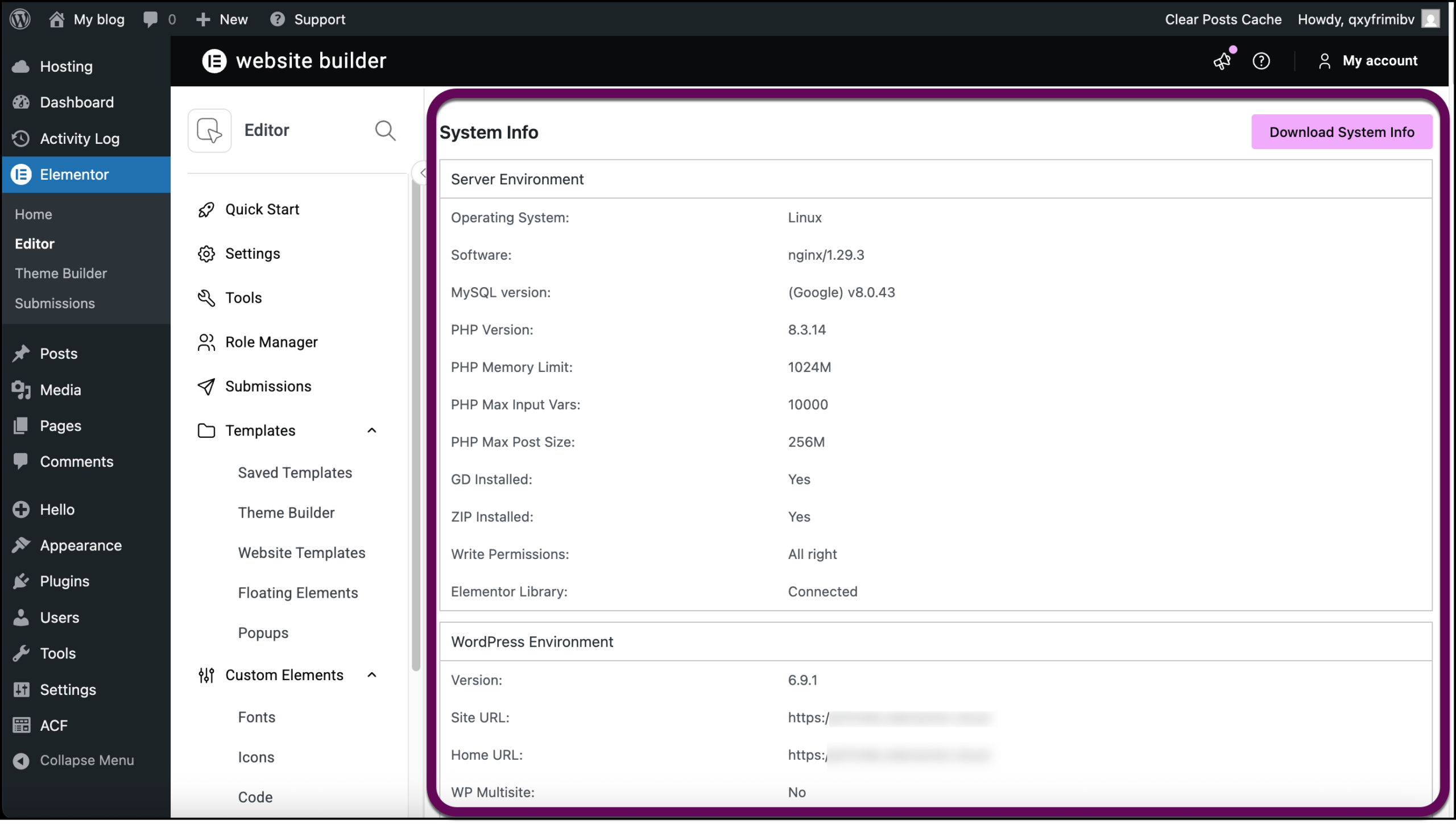Image resolution: width=1456 pixels, height=824 pixels.
Task: Open the Editor cursor icon button
Action: click(209, 130)
